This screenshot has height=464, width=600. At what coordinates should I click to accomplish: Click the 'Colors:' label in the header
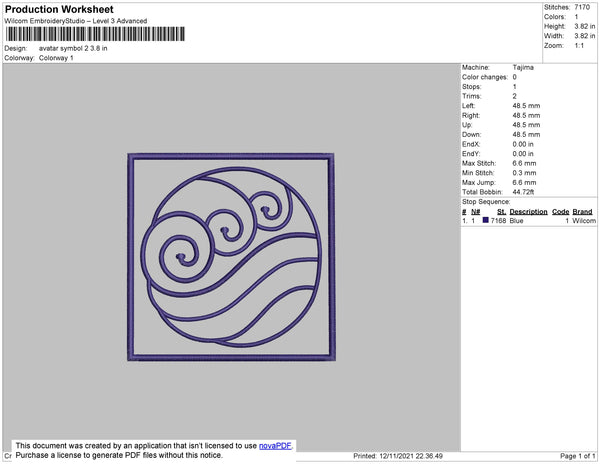click(555, 17)
